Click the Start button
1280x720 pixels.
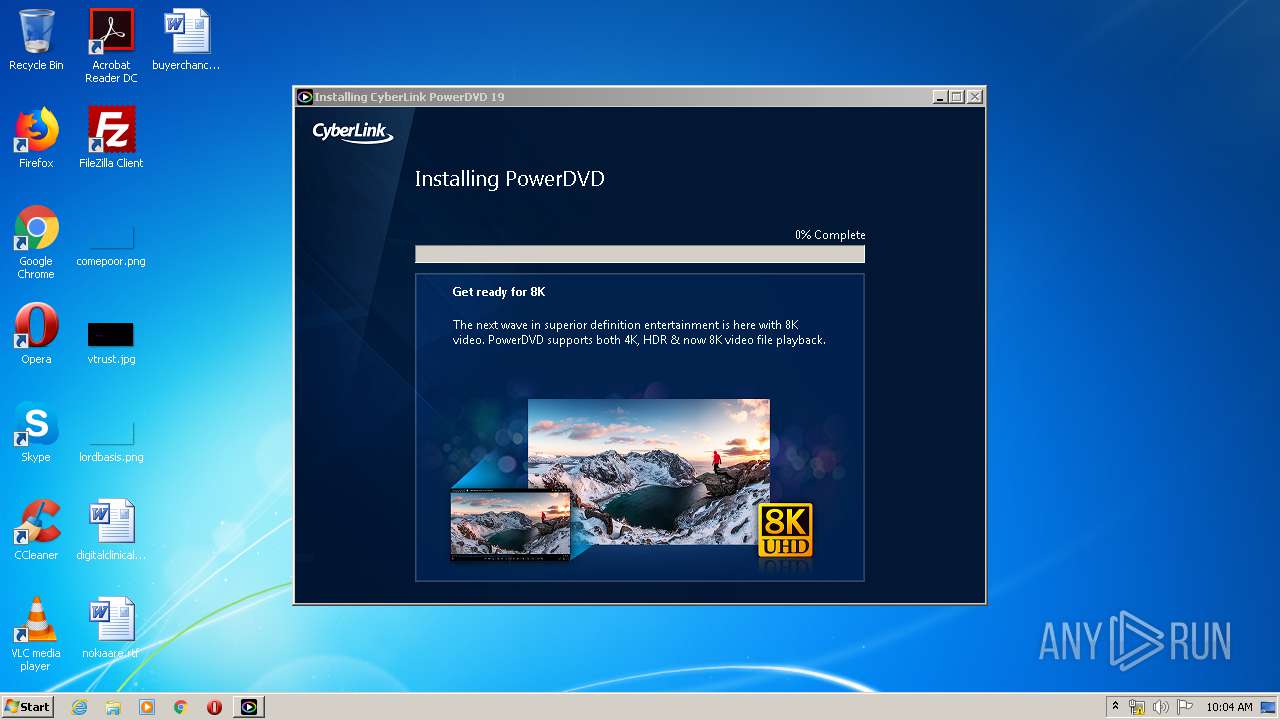pyautogui.click(x=27, y=707)
